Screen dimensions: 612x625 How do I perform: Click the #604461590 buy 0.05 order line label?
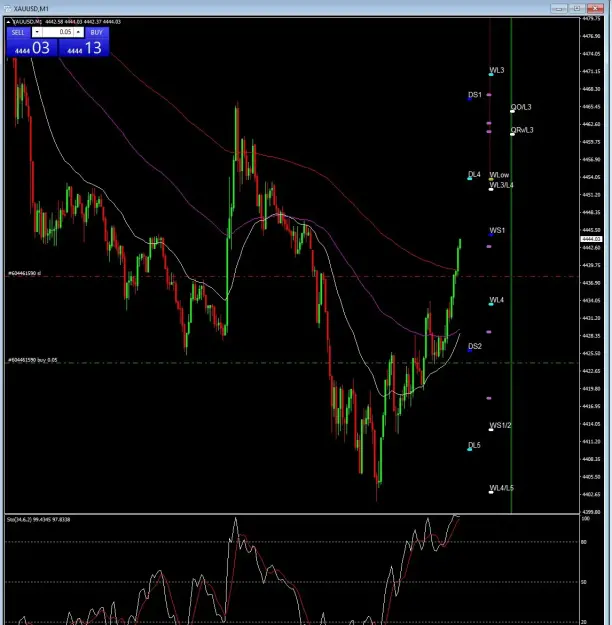tap(33, 360)
